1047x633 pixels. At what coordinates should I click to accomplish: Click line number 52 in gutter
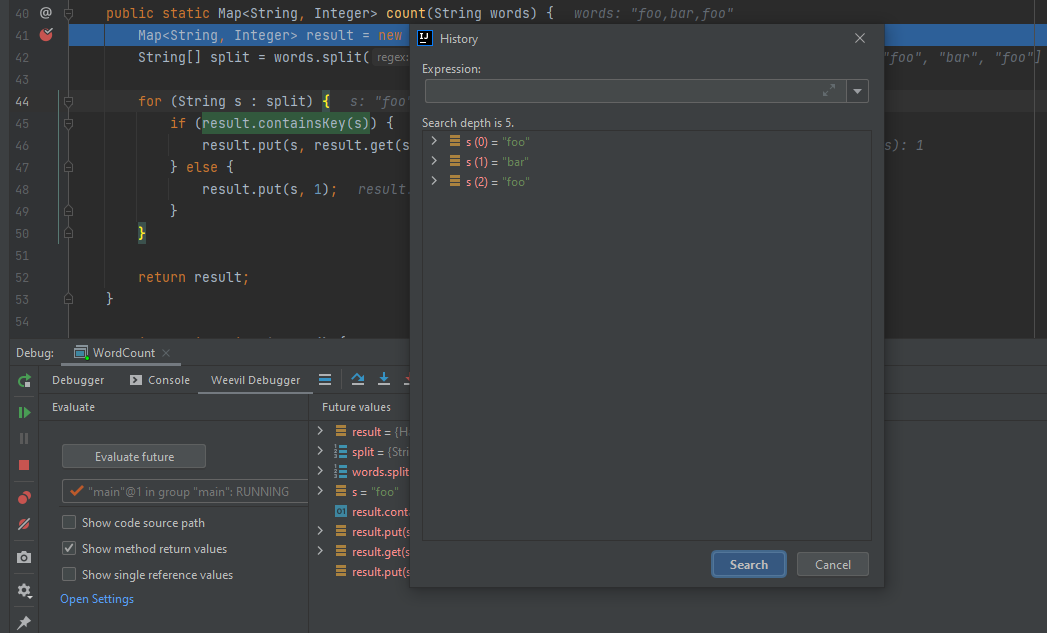point(22,277)
